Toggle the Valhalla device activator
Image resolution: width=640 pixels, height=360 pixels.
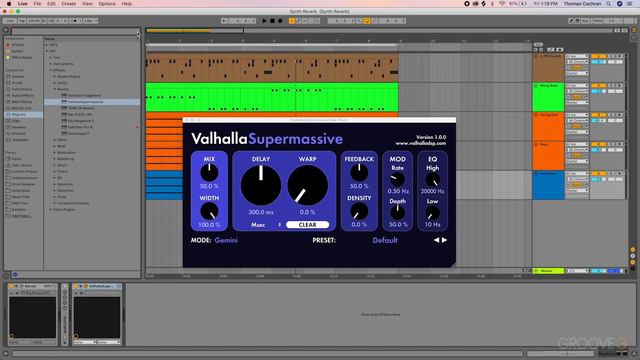76,286
